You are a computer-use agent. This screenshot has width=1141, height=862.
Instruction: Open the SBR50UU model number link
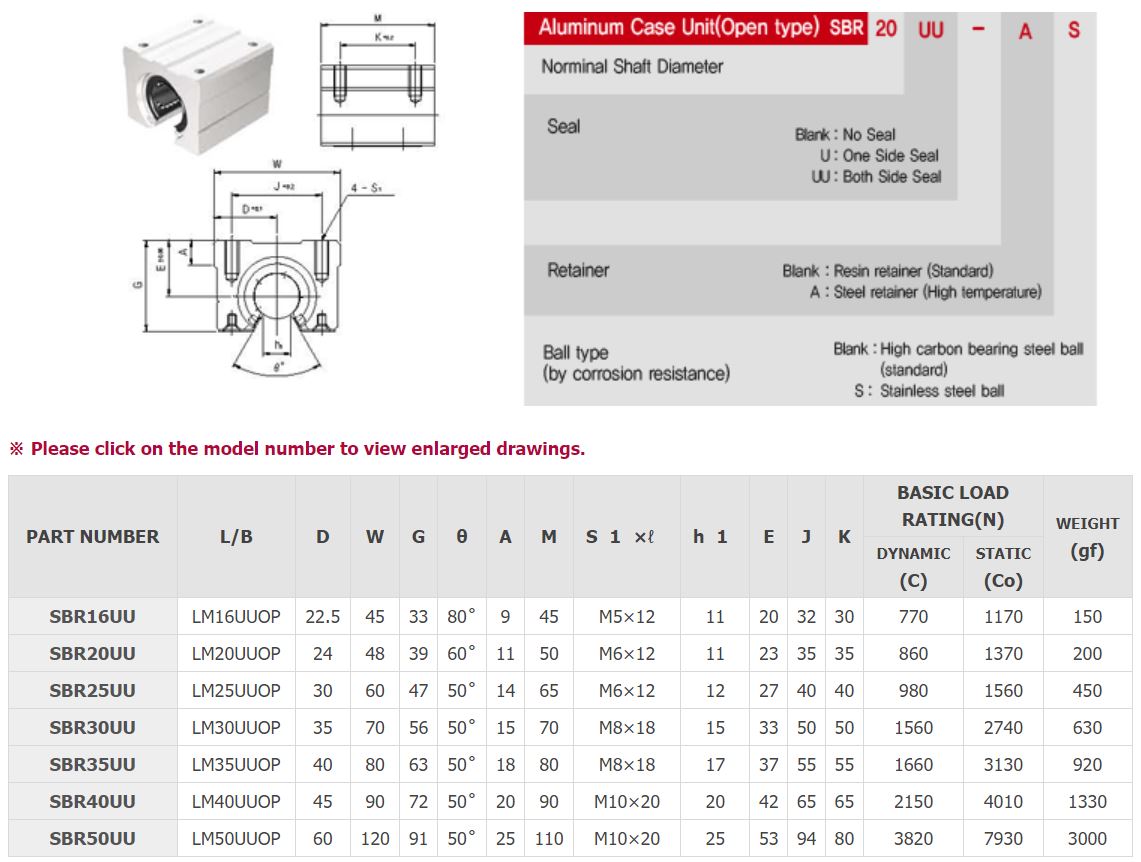click(92, 839)
